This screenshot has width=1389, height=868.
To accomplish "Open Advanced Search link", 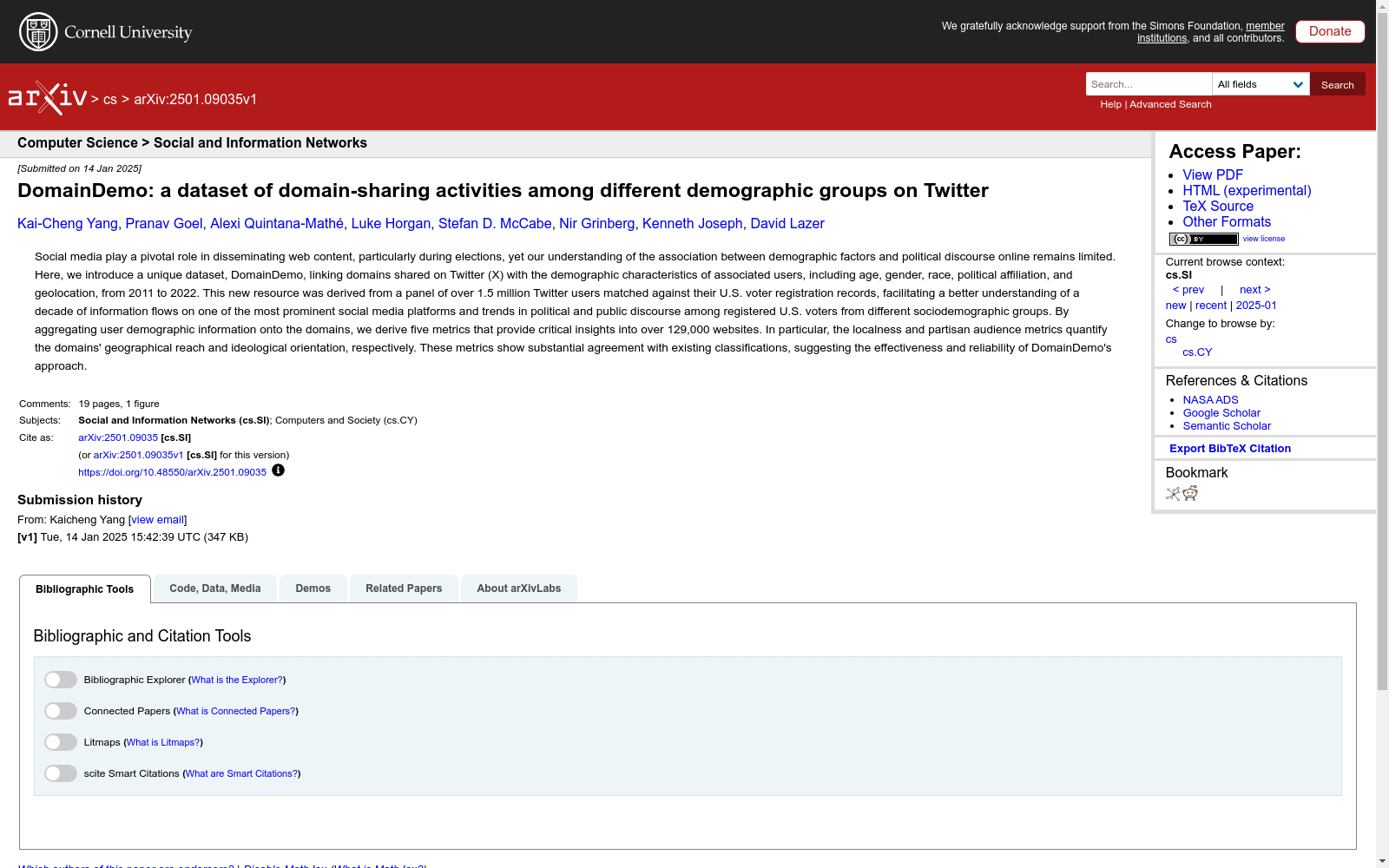I will (1170, 104).
